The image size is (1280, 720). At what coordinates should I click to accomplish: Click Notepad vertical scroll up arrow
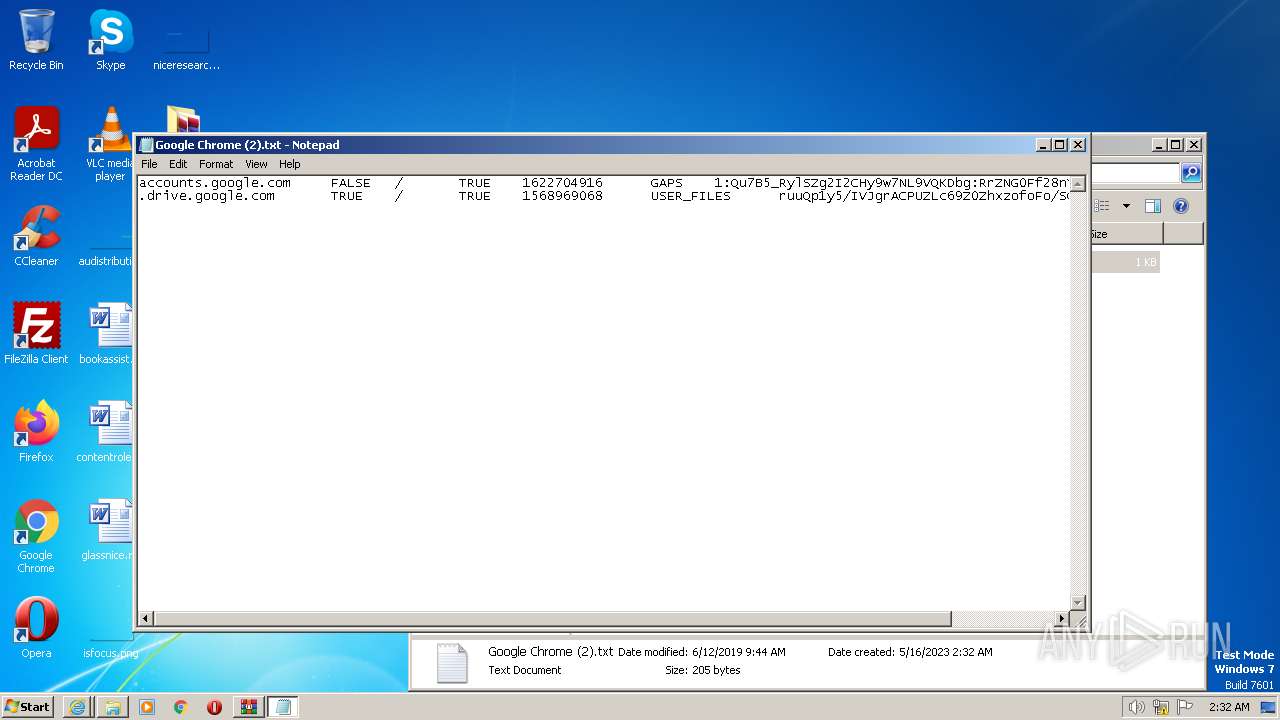click(x=1078, y=184)
